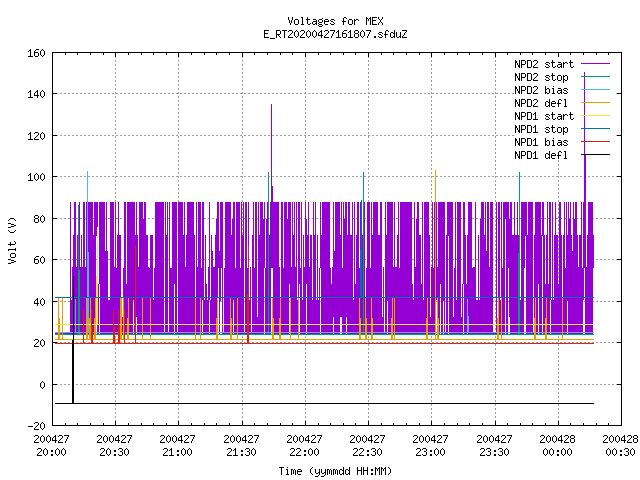The width and height of the screenshot is (640, 480).
Task: Click the 200428 00:30 time tick label
Action: point(620,446)
